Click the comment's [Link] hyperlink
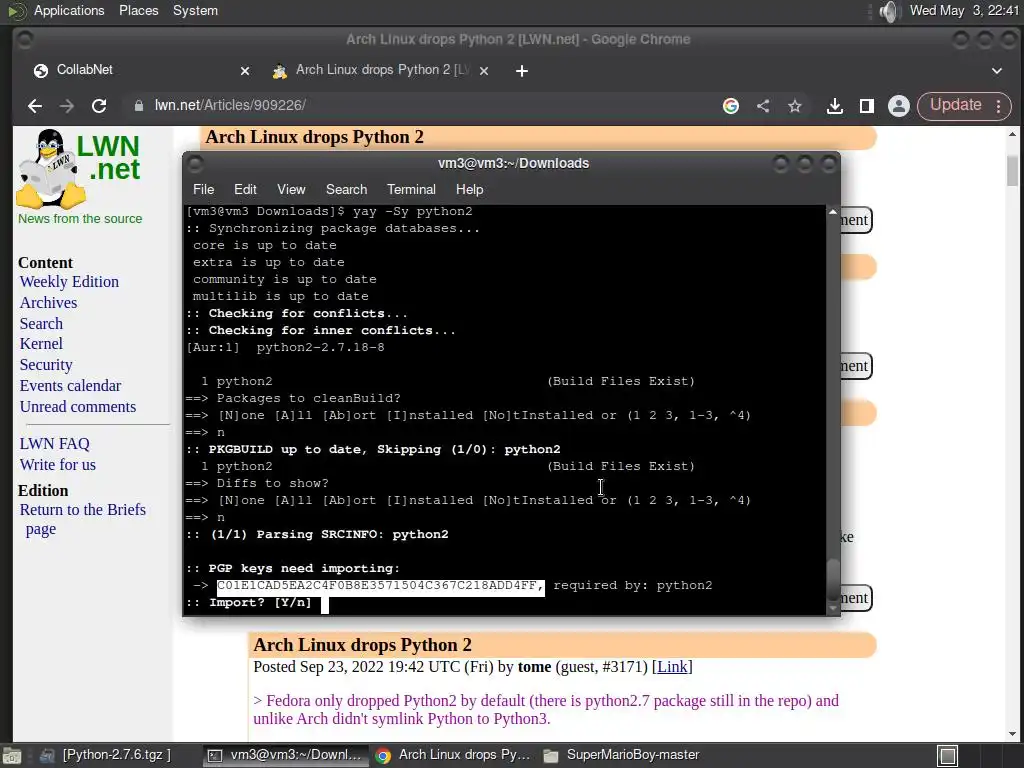 pyautogui.click(x=672, y=667)
